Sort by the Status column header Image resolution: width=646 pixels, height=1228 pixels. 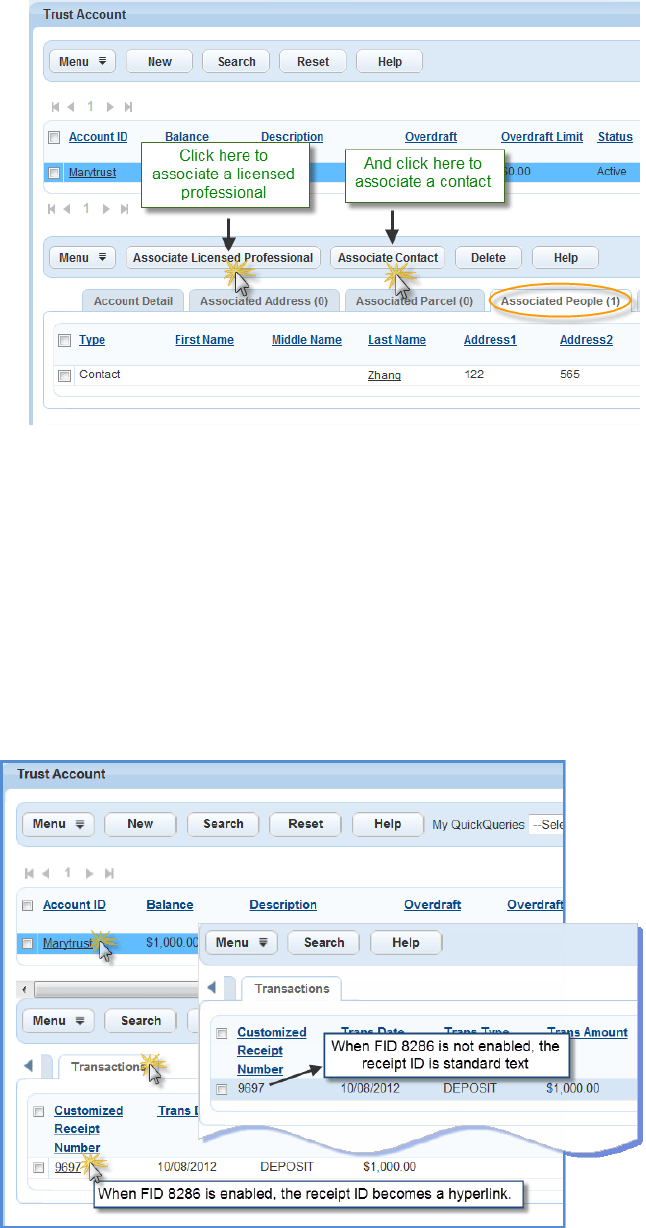pos(615,137)
